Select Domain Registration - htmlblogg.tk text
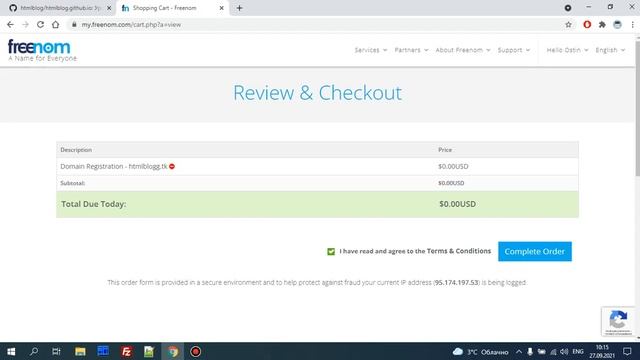The height and width of the screenshot is (360, 640). [x=114, y=167]
